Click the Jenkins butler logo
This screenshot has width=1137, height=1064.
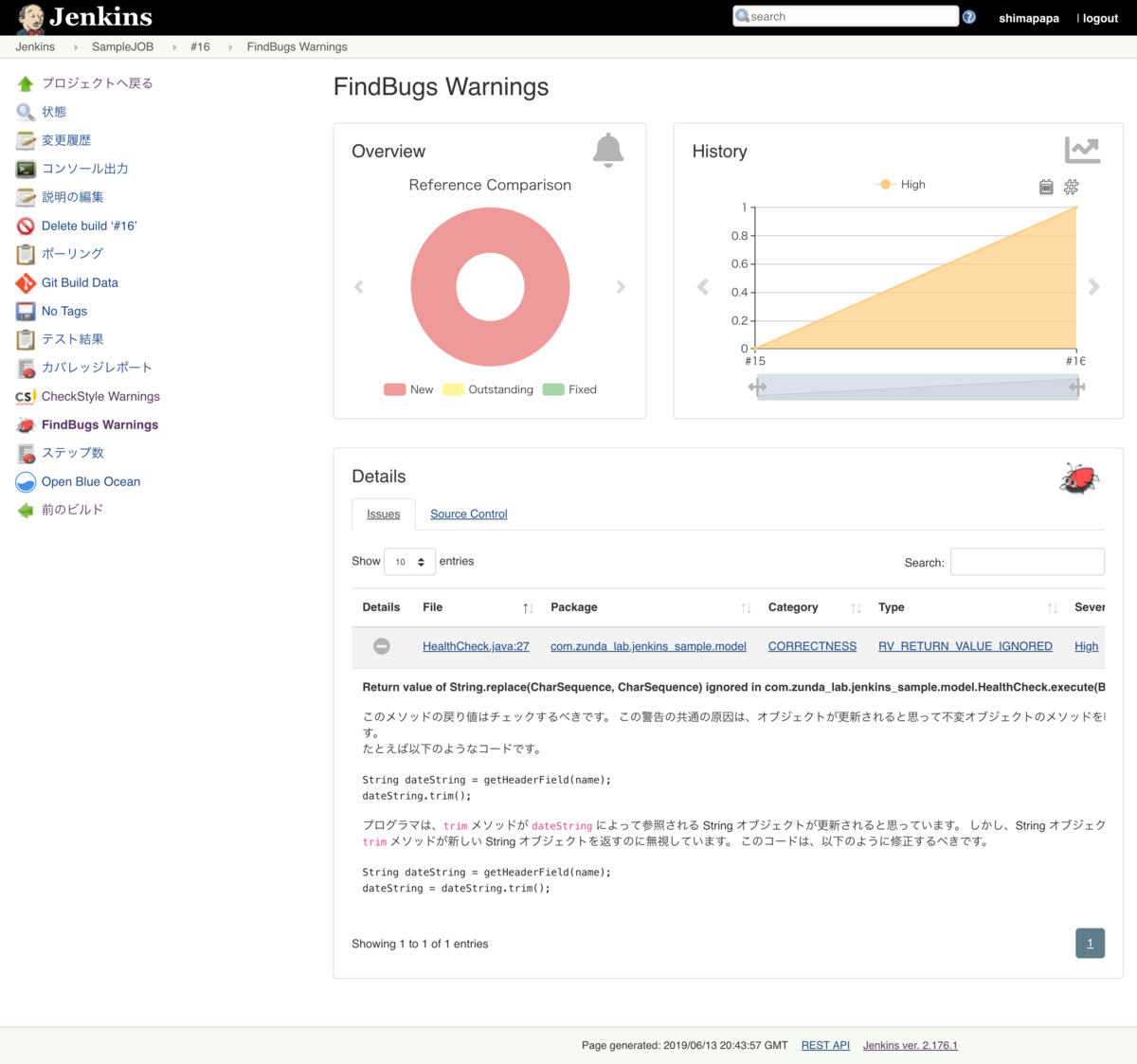(30, 18)
